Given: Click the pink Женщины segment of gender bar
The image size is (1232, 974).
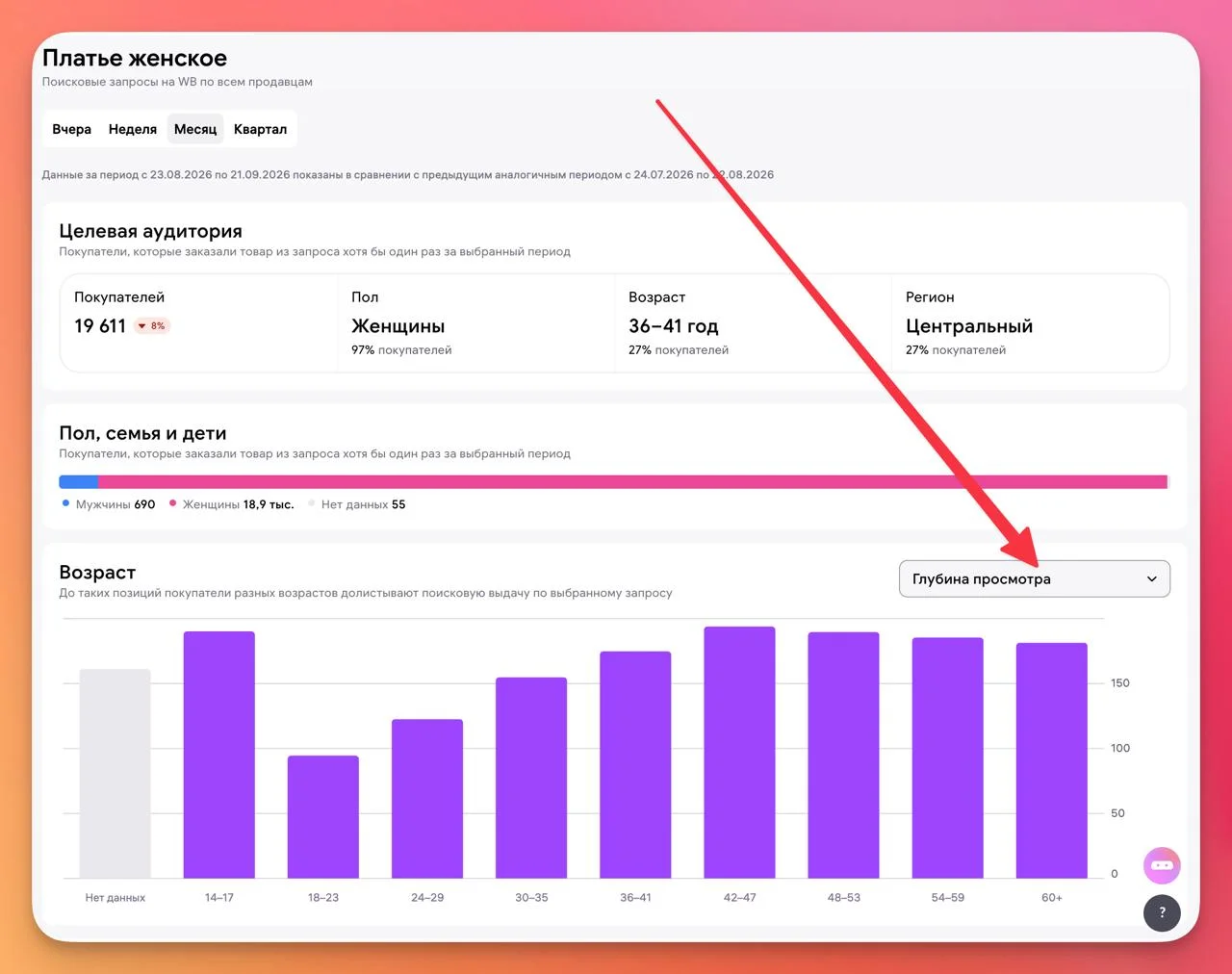Looking at the screenshot, I should (x=632, y=481).
